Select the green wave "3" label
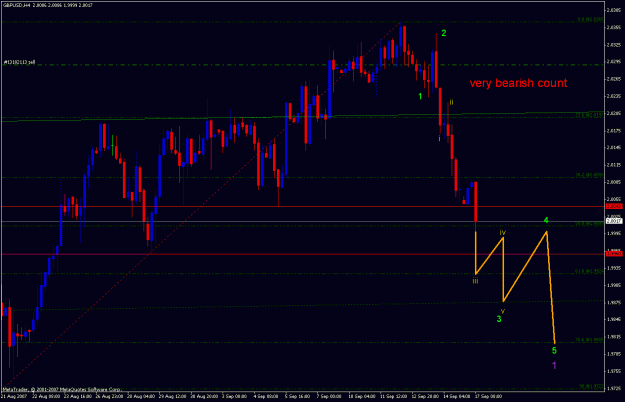 click(499, 319)
